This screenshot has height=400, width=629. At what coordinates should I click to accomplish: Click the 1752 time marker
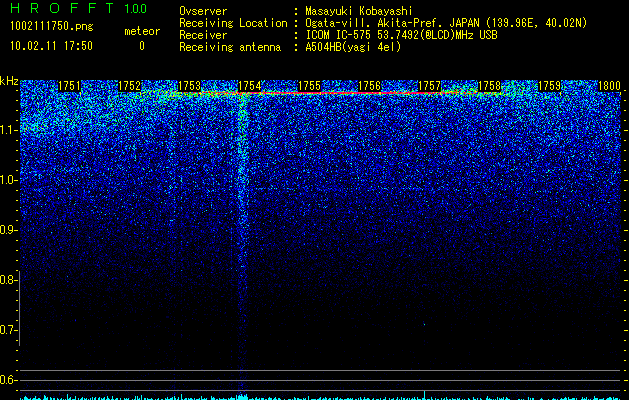tap(130, 86)
